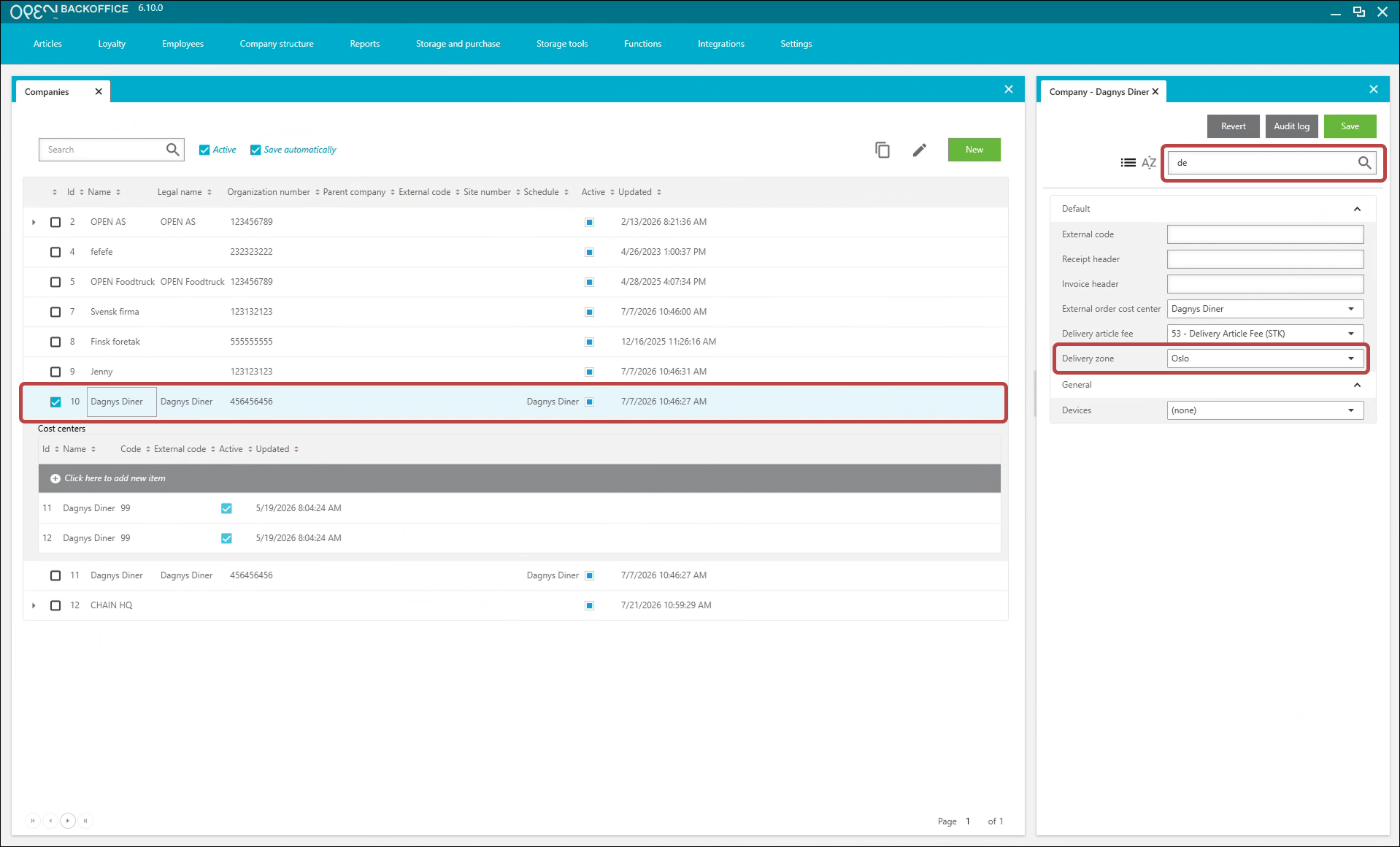Select checkbox for Finsk foretak row
The width and height of the screenshot is (1400, 847).
tap(55, 342)
